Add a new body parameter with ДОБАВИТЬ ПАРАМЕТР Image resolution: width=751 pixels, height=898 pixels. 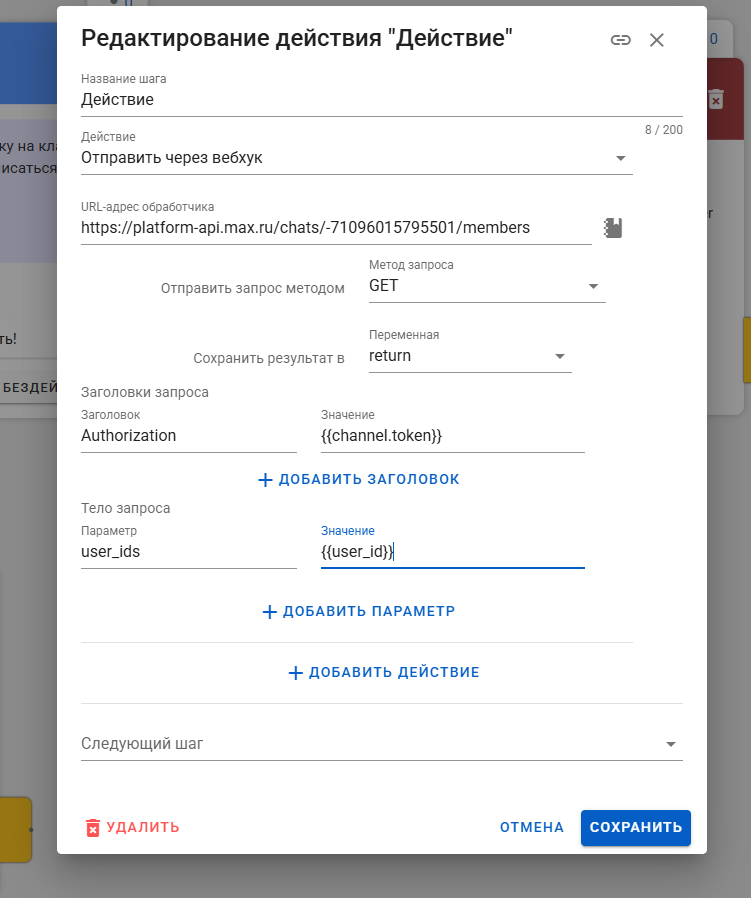coord(358,611)
